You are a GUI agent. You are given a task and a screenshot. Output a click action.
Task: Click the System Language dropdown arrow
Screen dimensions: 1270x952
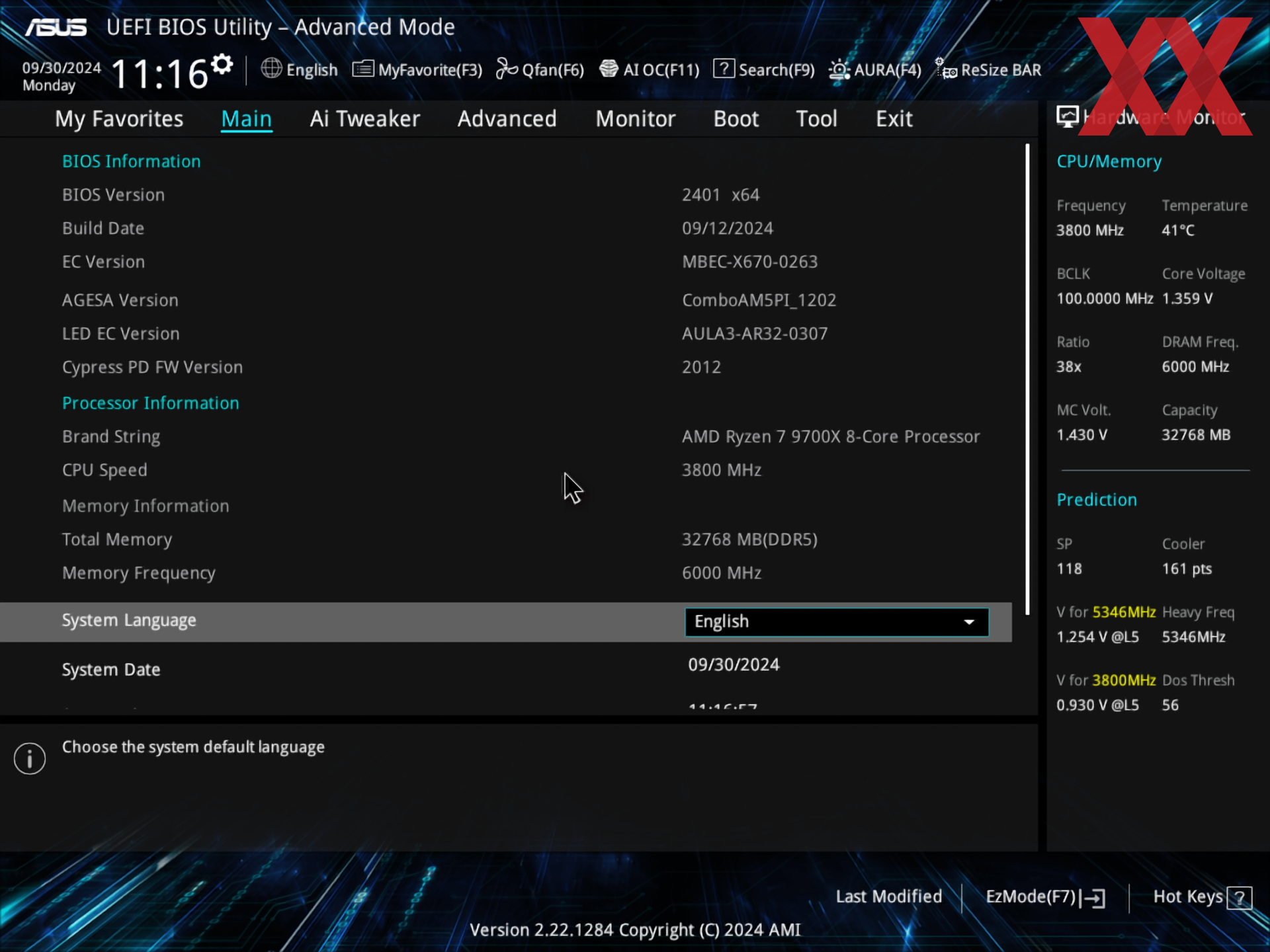click(x=969, y=622)
